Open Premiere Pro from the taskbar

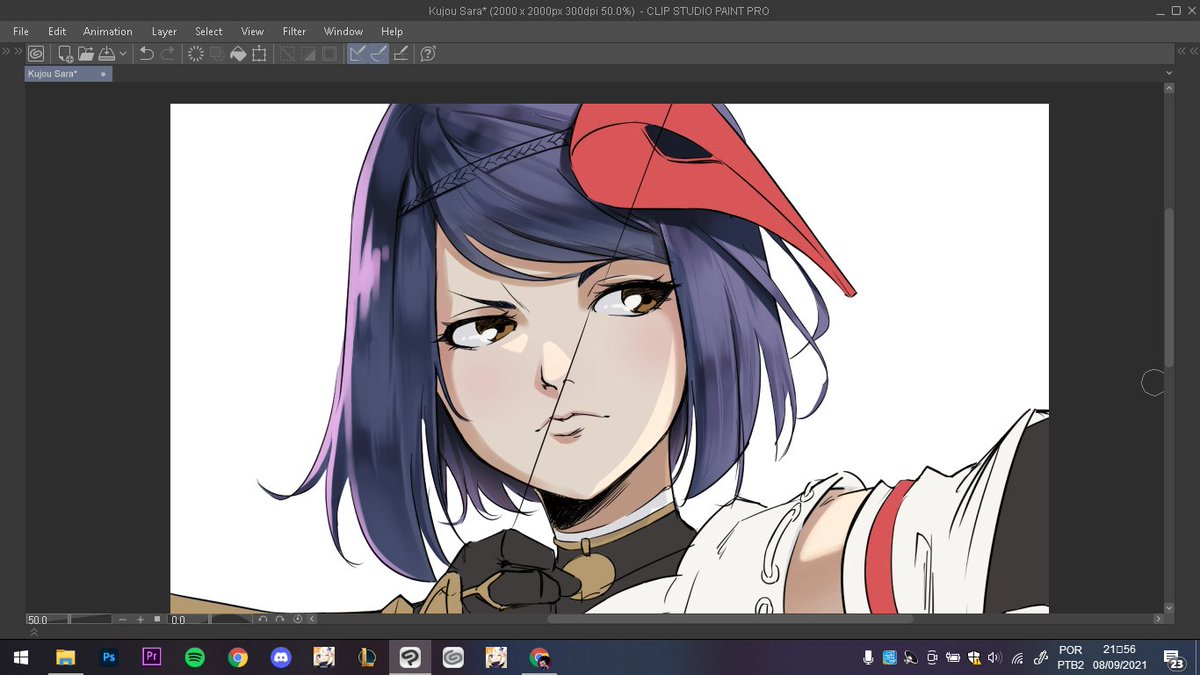152,658
